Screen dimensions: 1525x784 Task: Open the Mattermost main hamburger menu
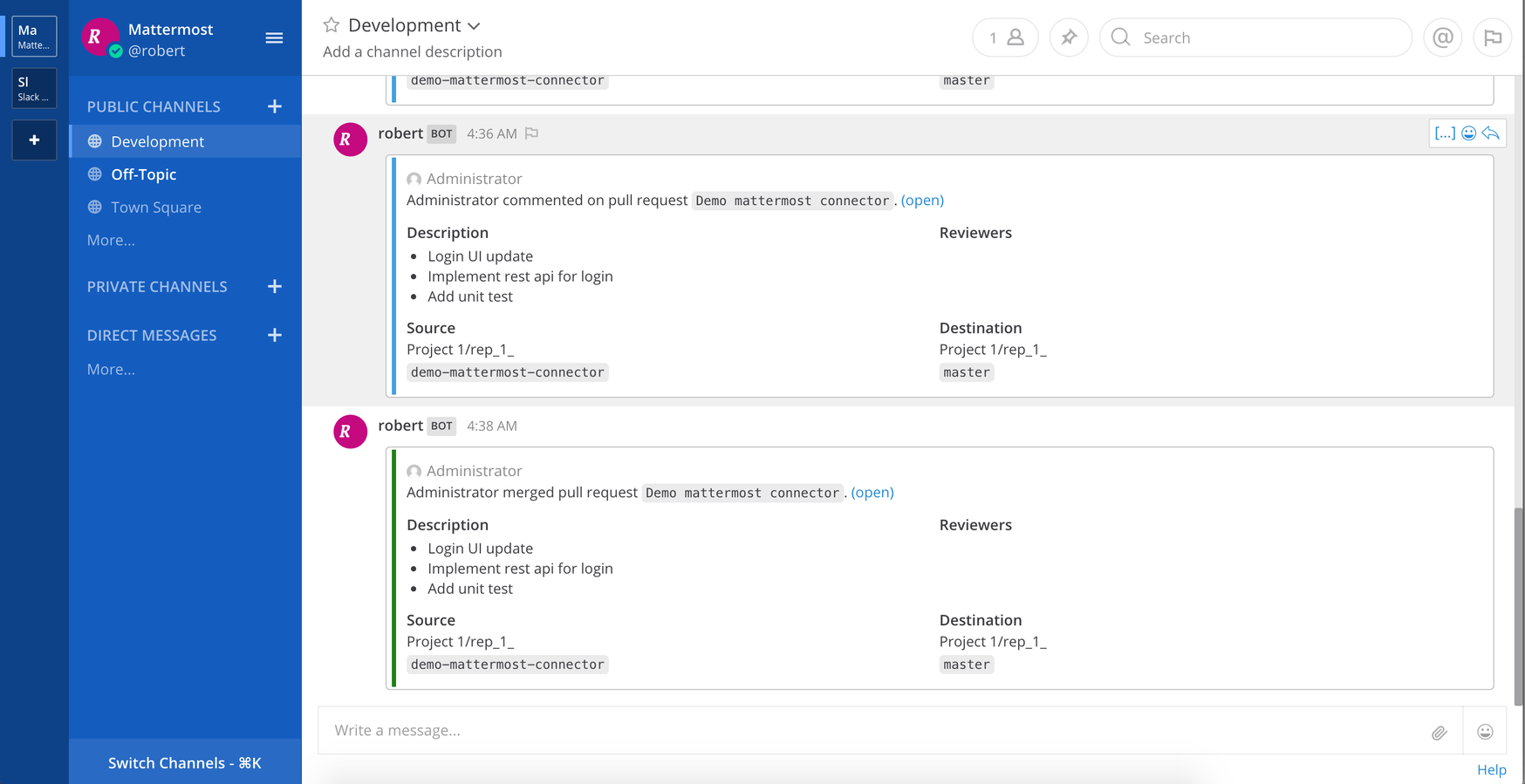[x=274, y=37]
